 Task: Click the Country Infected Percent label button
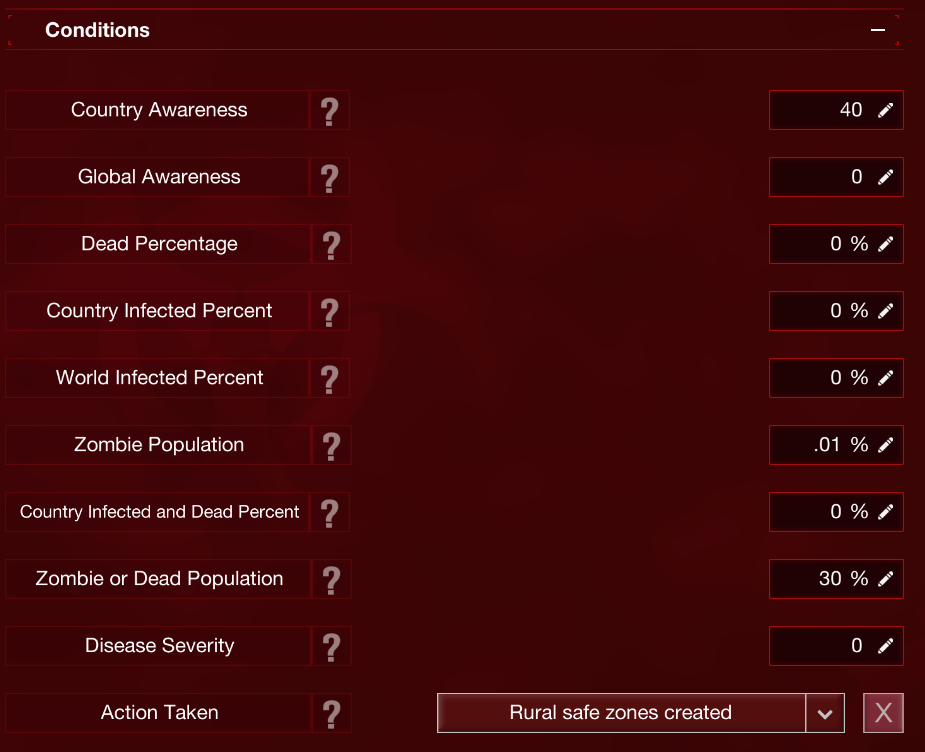point(159,311)
